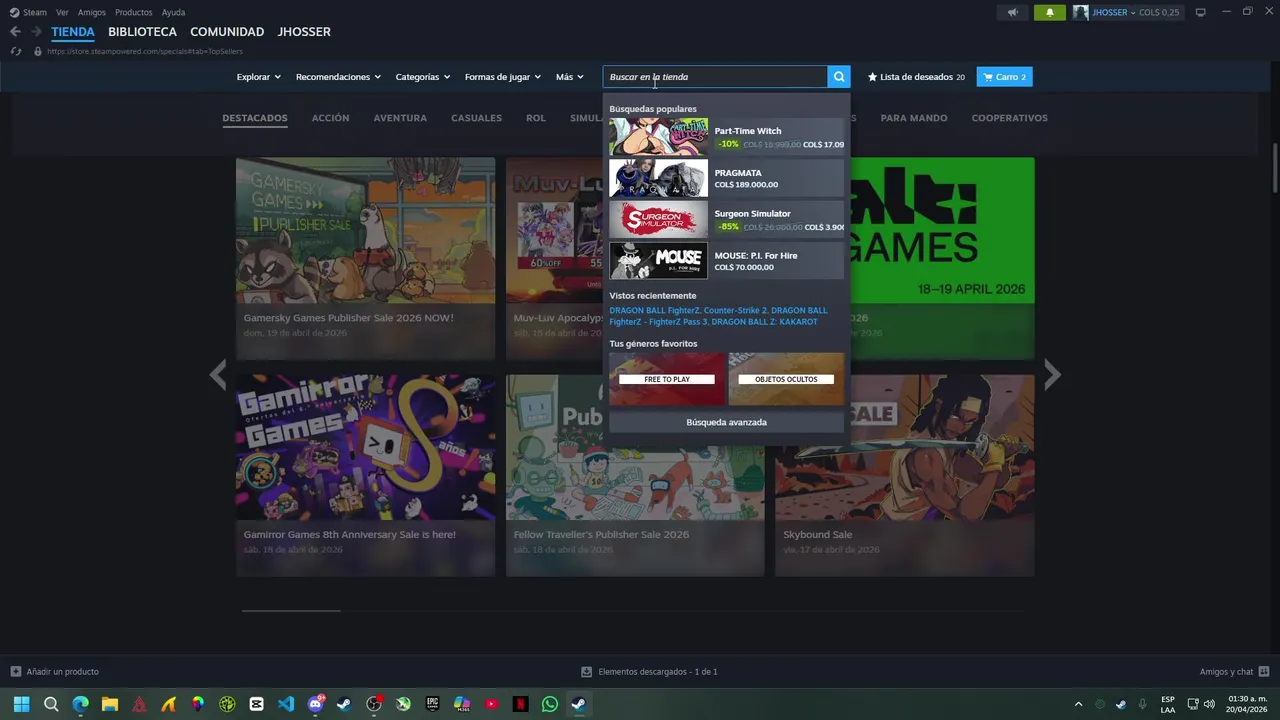Open the Skybound Sale card

(904, 476)
